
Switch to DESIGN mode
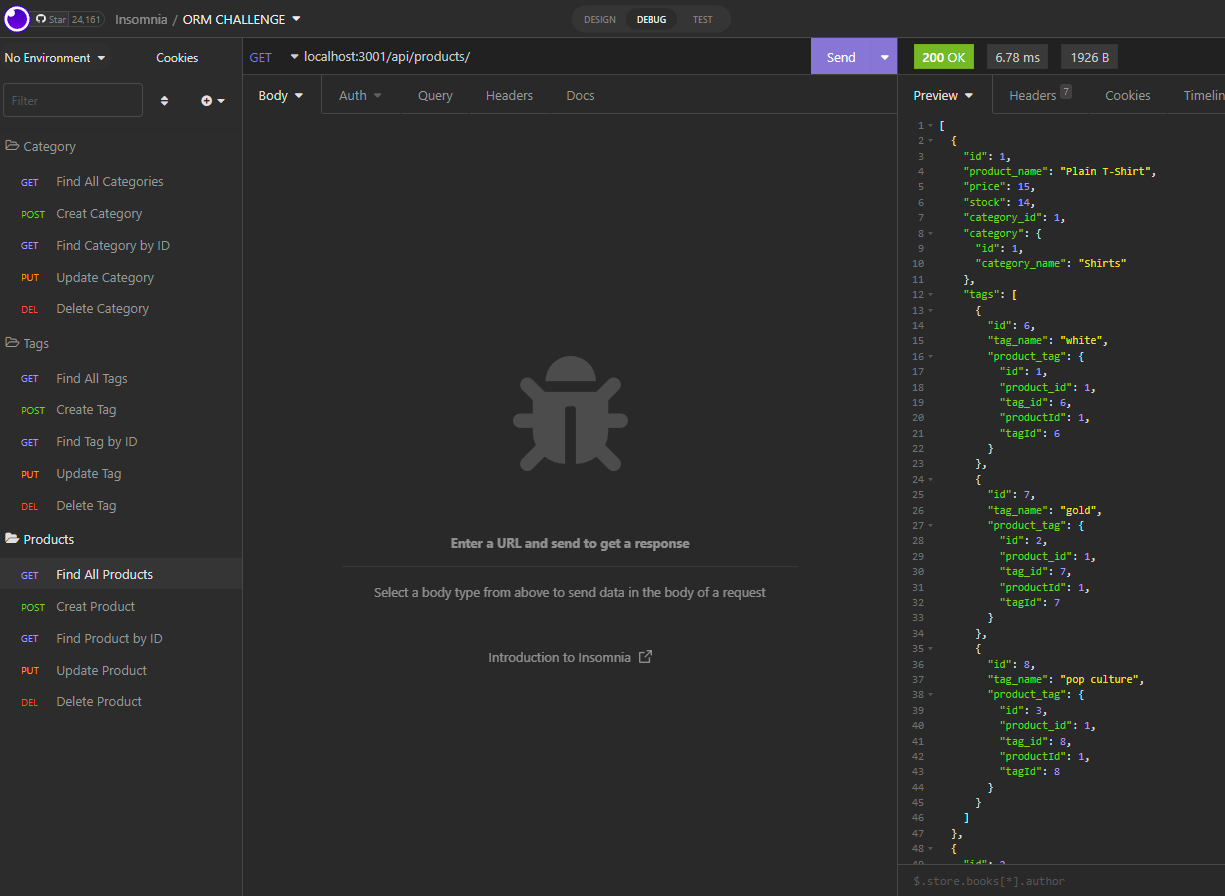click(599, 19)
